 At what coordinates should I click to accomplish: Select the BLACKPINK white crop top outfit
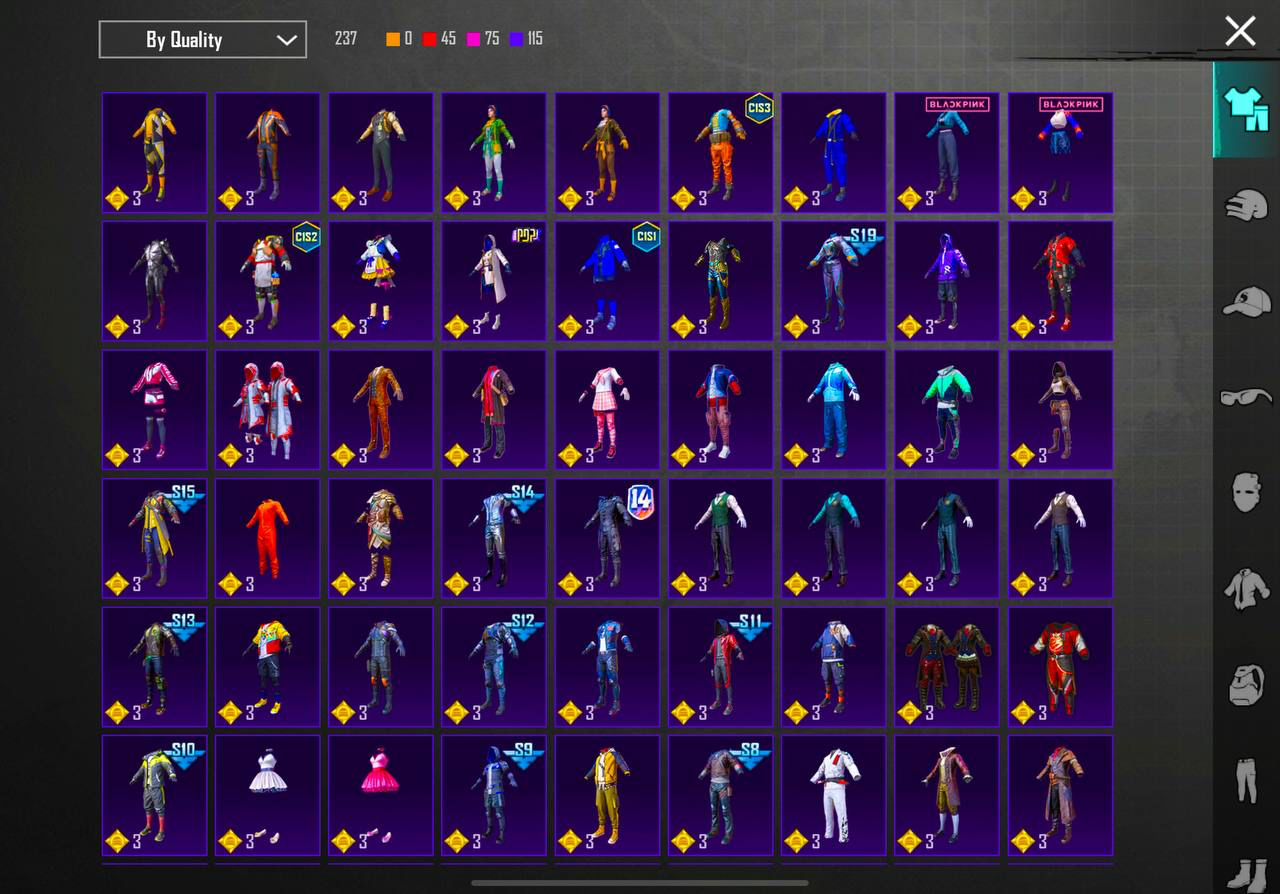point(1060,153)
